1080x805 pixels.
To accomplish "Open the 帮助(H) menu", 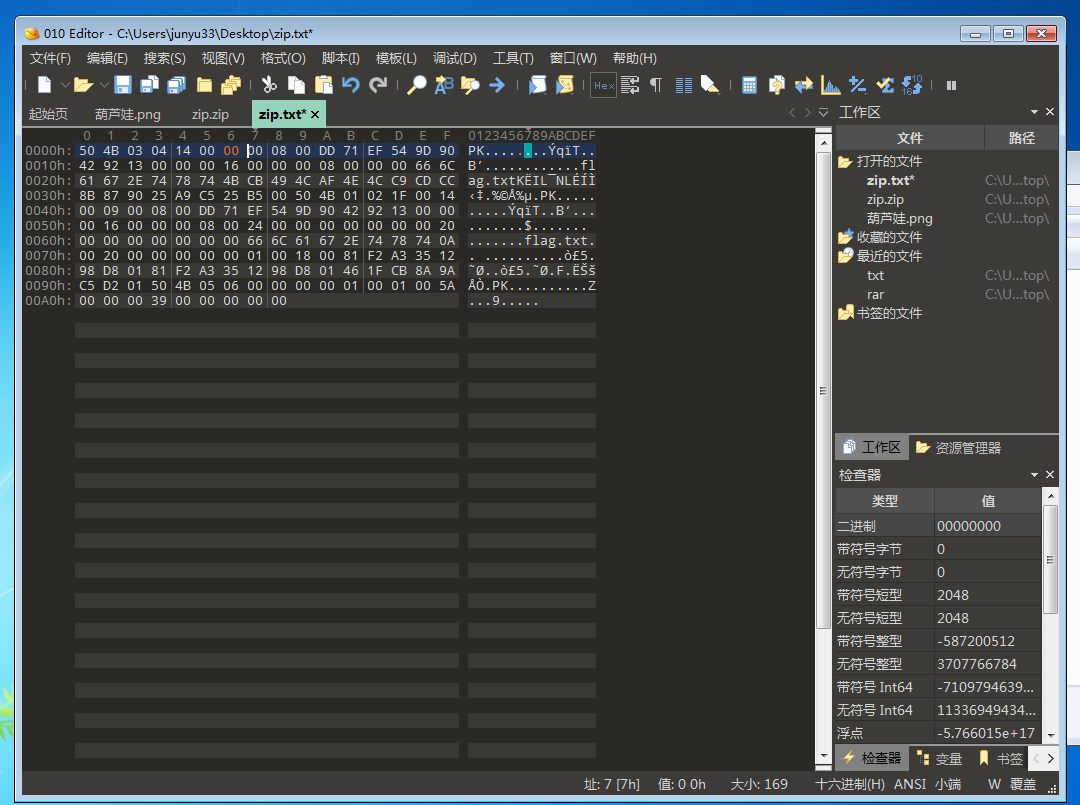I will click(635, 59).
